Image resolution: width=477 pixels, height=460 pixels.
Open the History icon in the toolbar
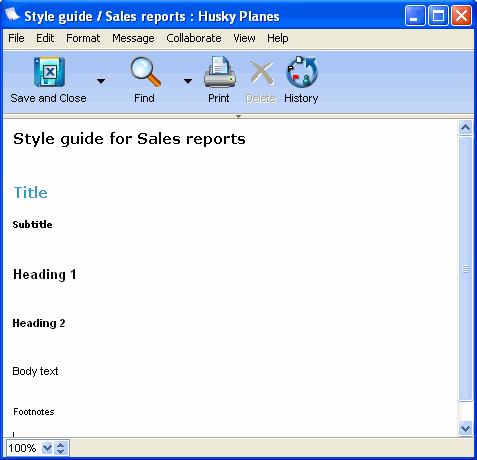tap(302, 72)
